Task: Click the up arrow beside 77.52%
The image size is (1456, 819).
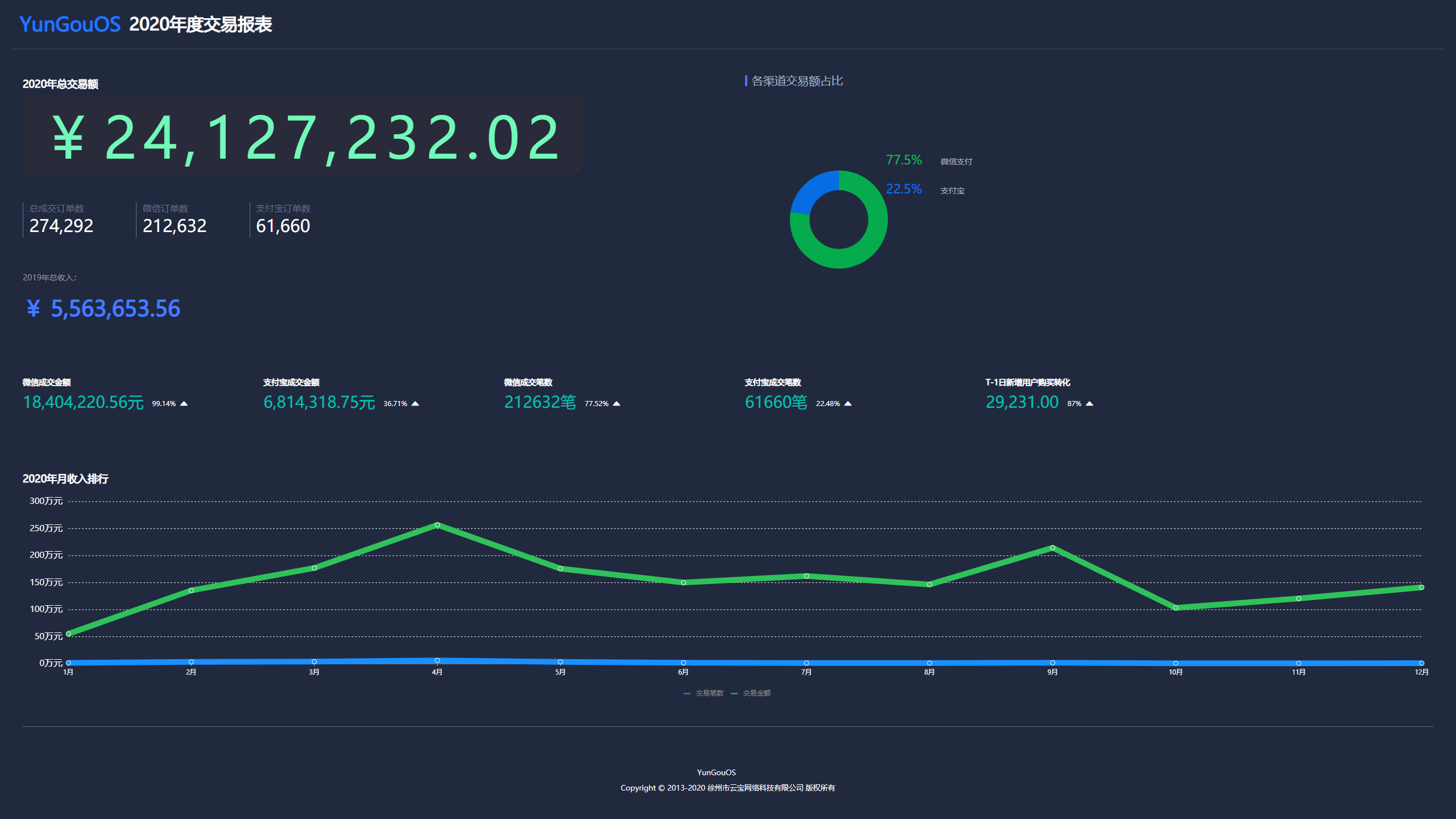Action: click(x=617, y=404)
